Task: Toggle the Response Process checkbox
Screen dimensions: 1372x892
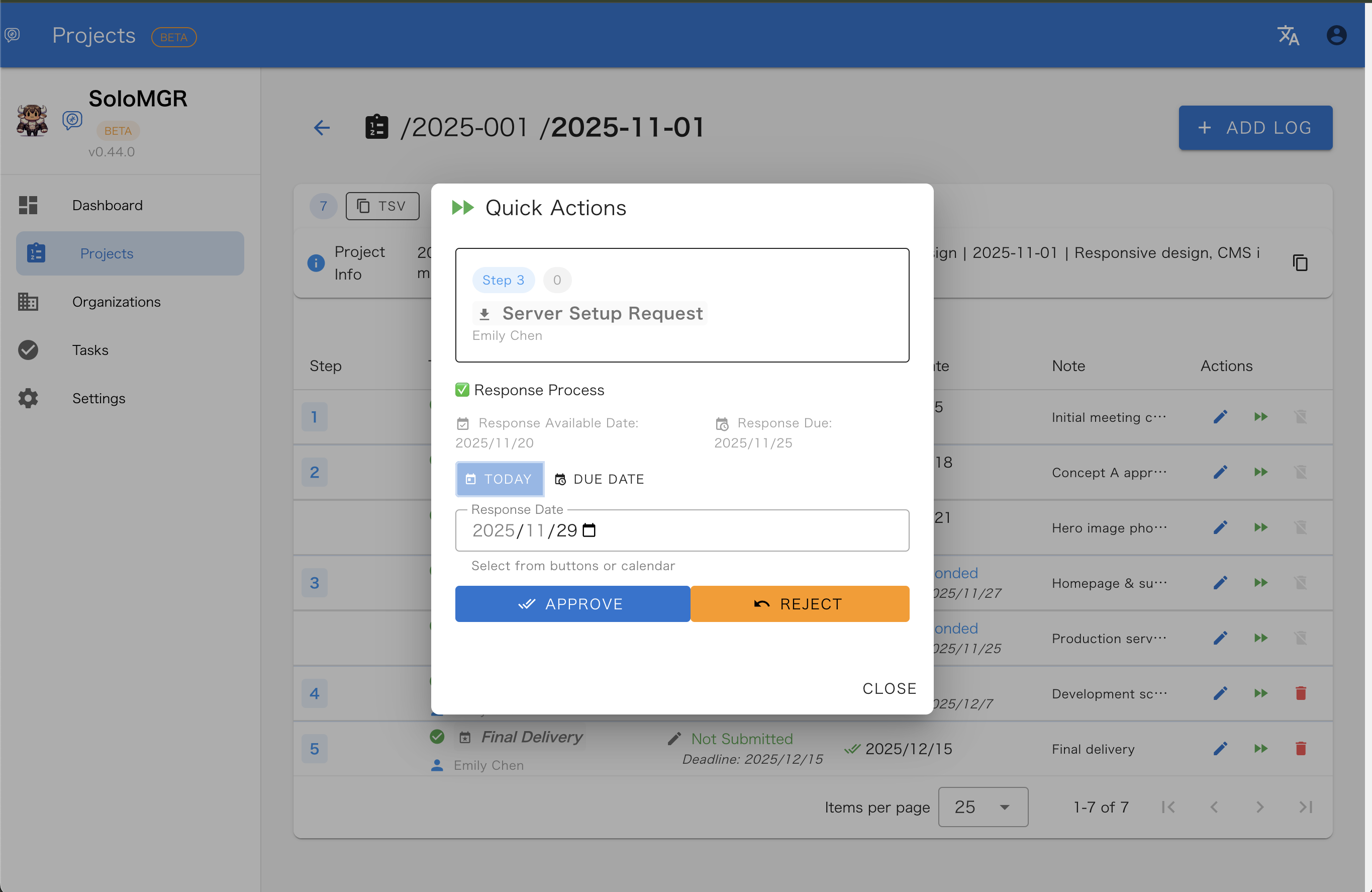Action: click(x=462, y=390)
